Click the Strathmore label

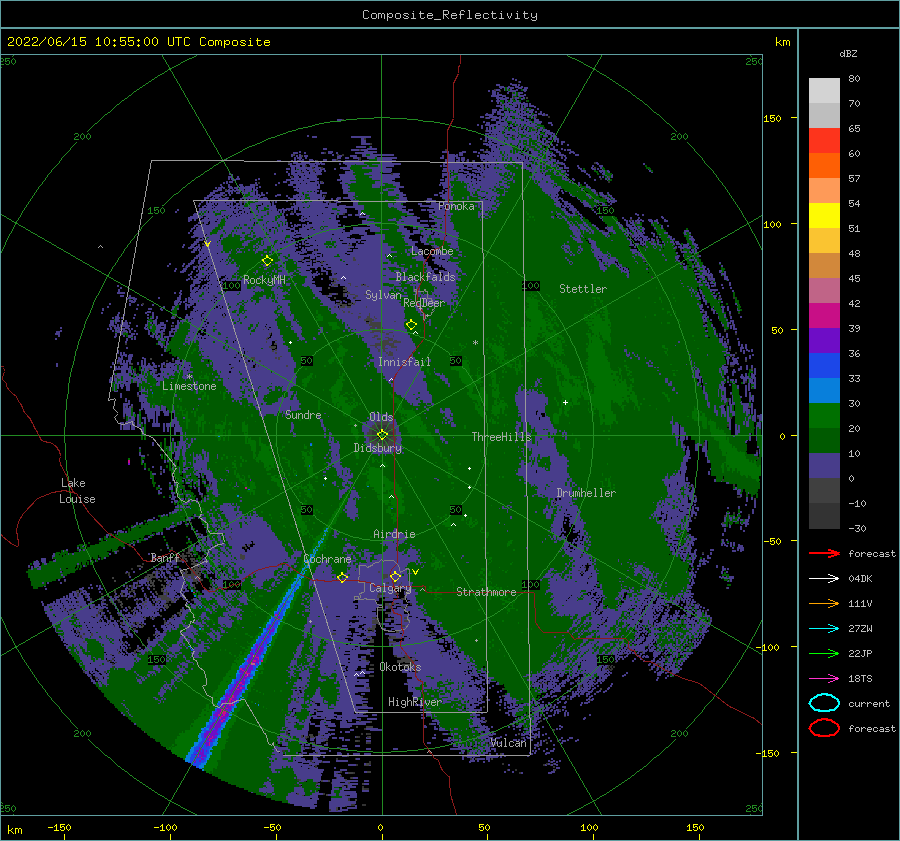[x=486, y=592]
